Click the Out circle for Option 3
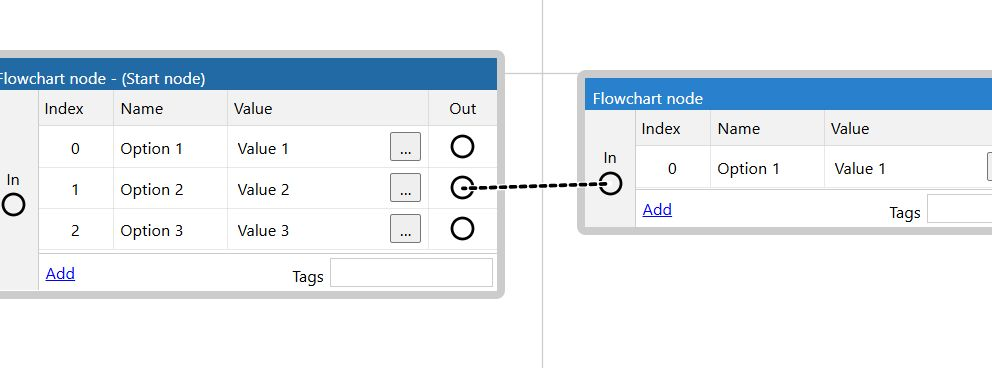The image size is (992, 368). (462, 229)
